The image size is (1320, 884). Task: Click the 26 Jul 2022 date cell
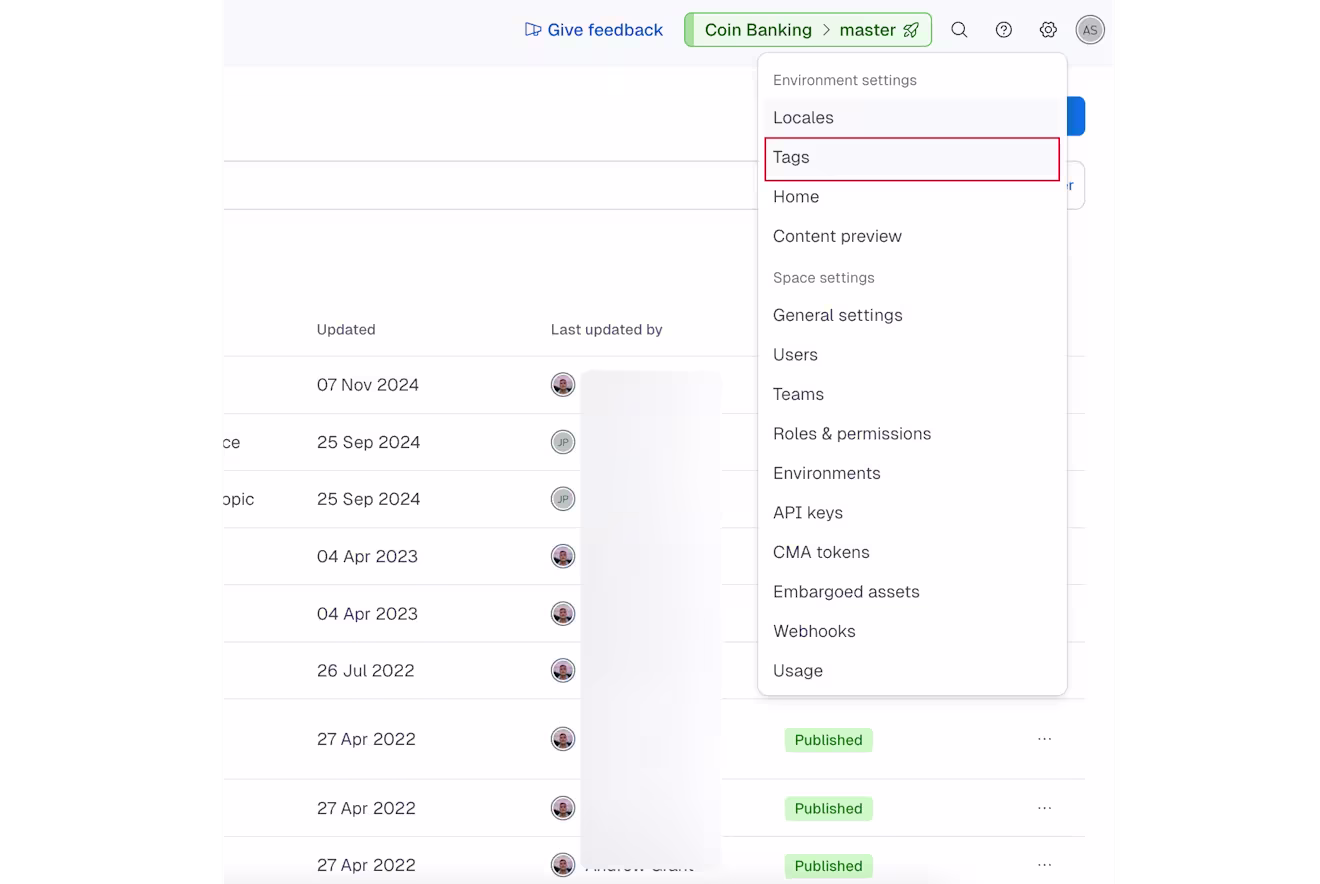[x=366, y=670]
